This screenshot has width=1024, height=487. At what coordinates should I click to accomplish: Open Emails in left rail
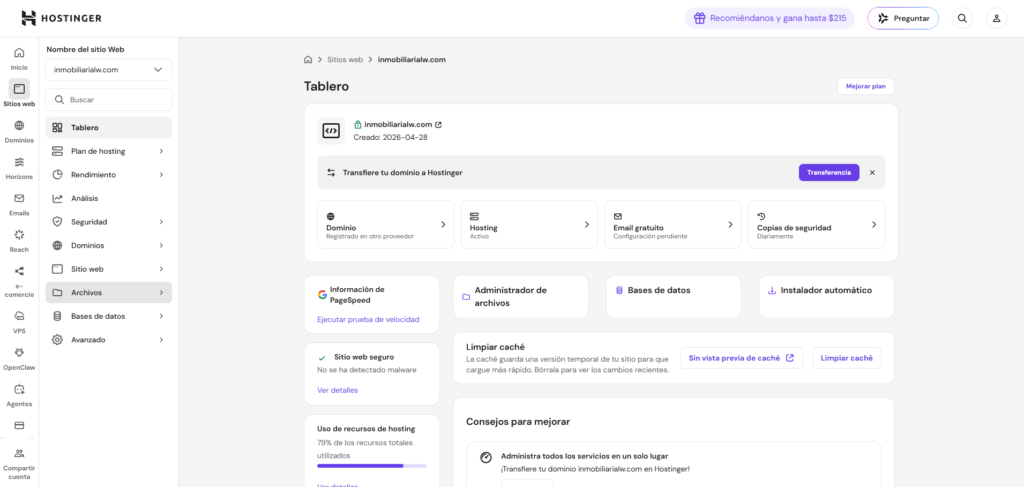pos(19,204)
